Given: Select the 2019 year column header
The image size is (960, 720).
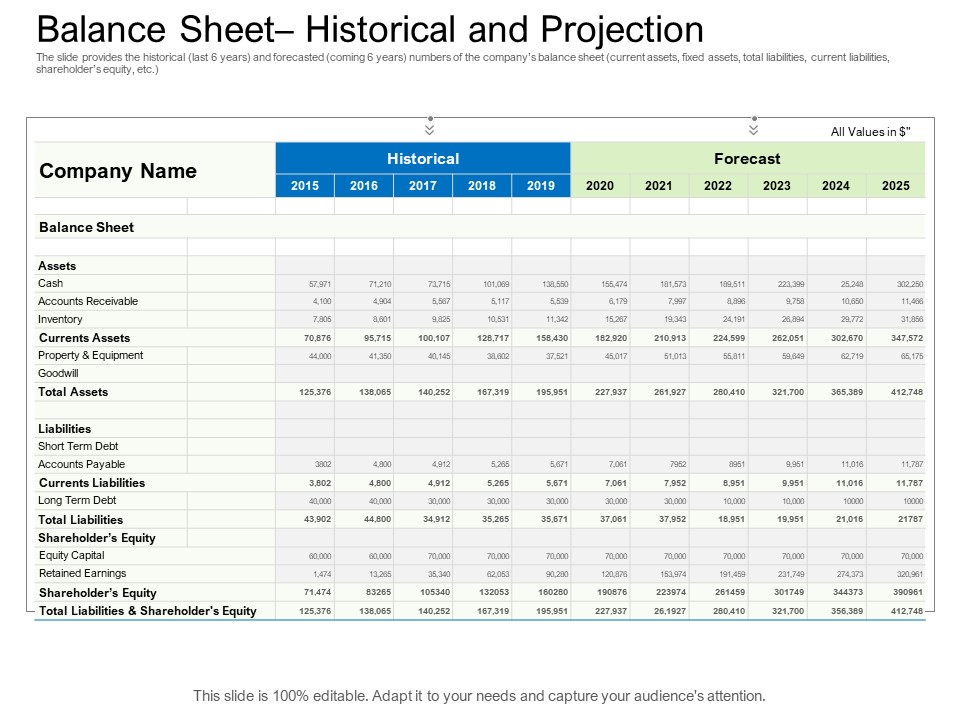Looking at the screenshot, I should pyautogui.click(x=541, y=186).
